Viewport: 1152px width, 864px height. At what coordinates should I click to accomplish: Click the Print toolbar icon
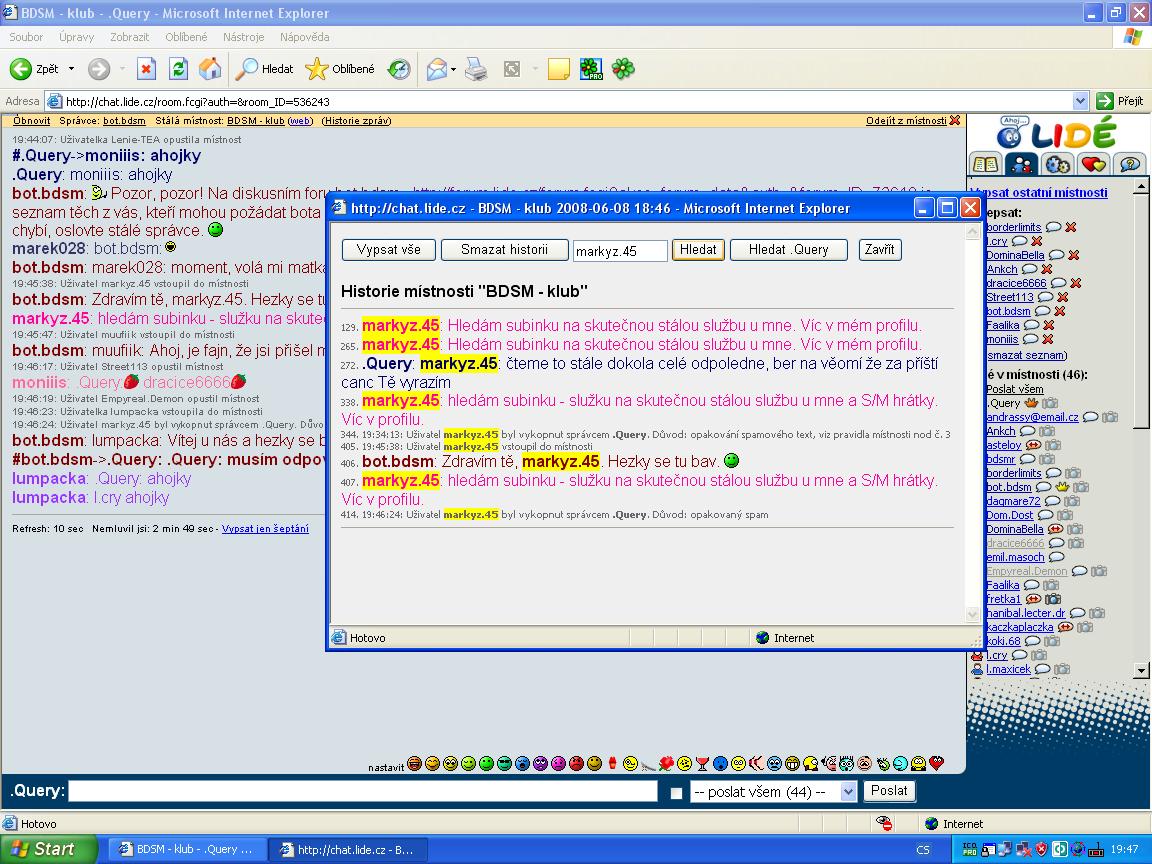click(x=476, y=69)
